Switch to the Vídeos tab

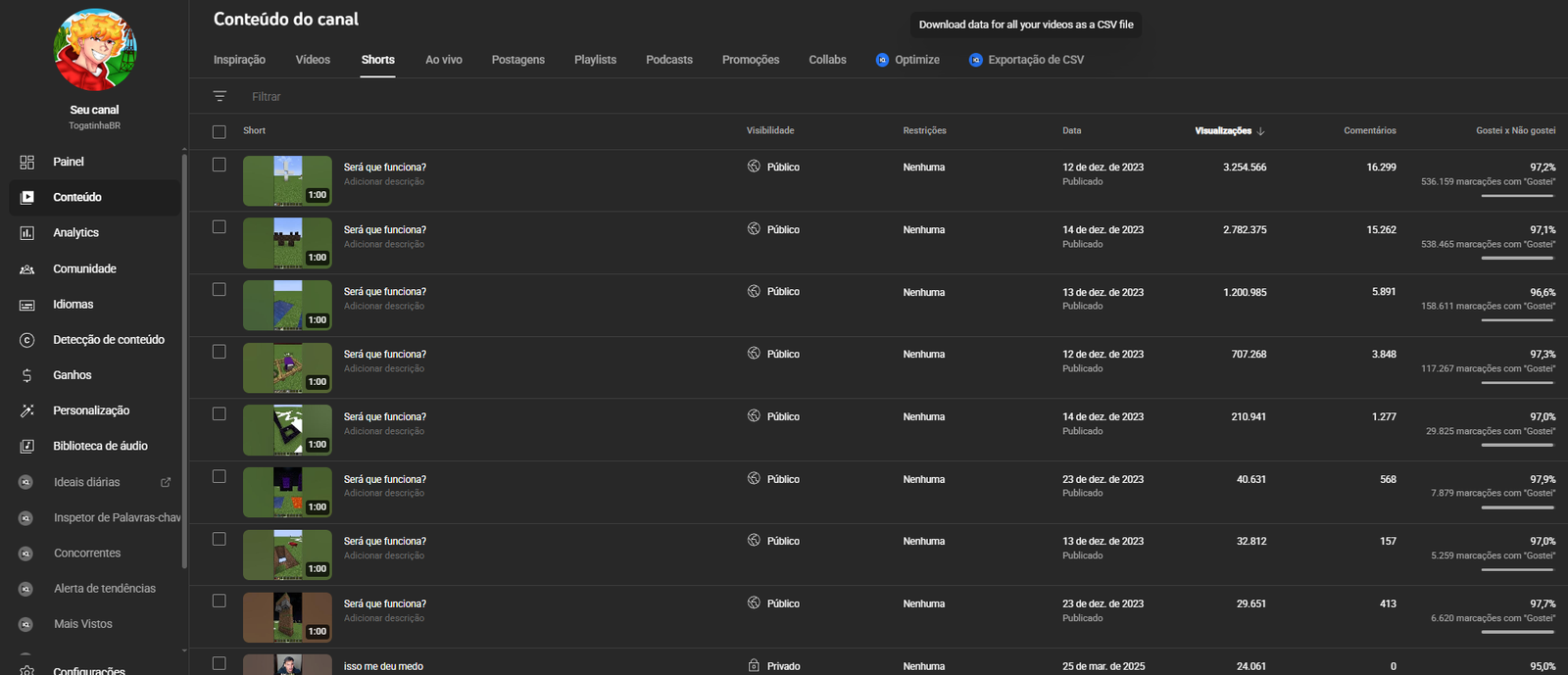click(313, 60)
